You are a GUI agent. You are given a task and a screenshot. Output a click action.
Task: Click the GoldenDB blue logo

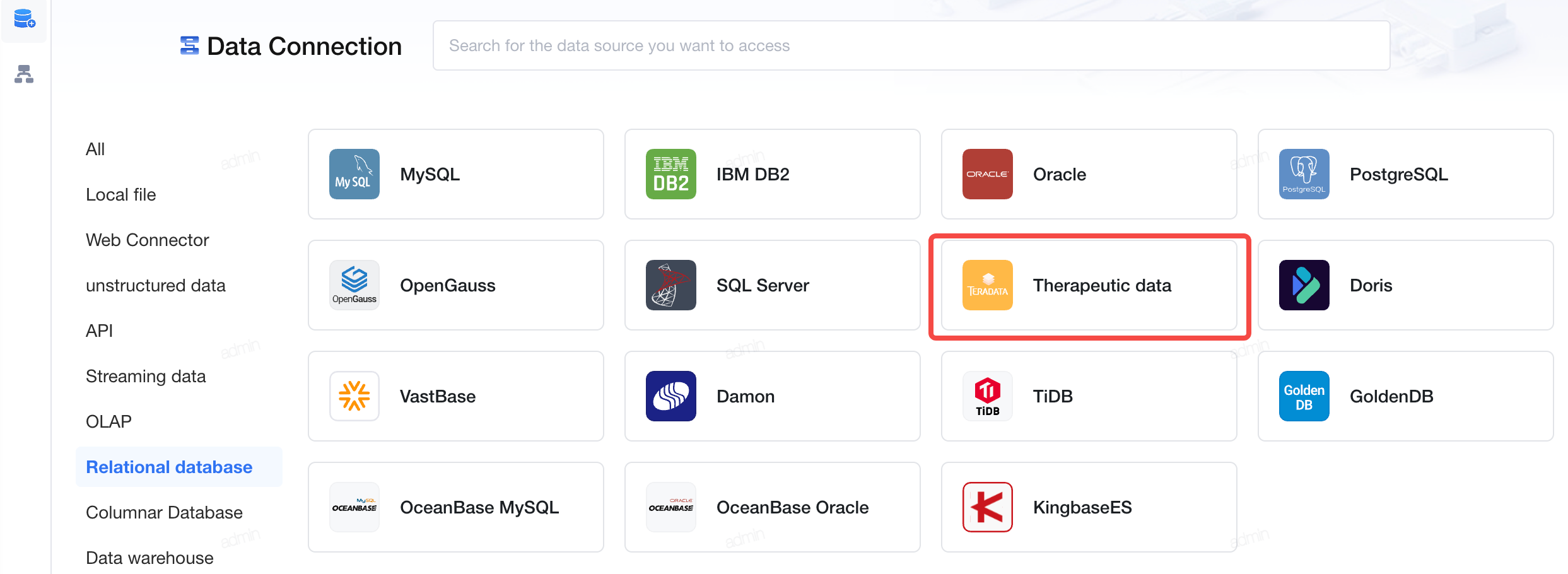1304,396
